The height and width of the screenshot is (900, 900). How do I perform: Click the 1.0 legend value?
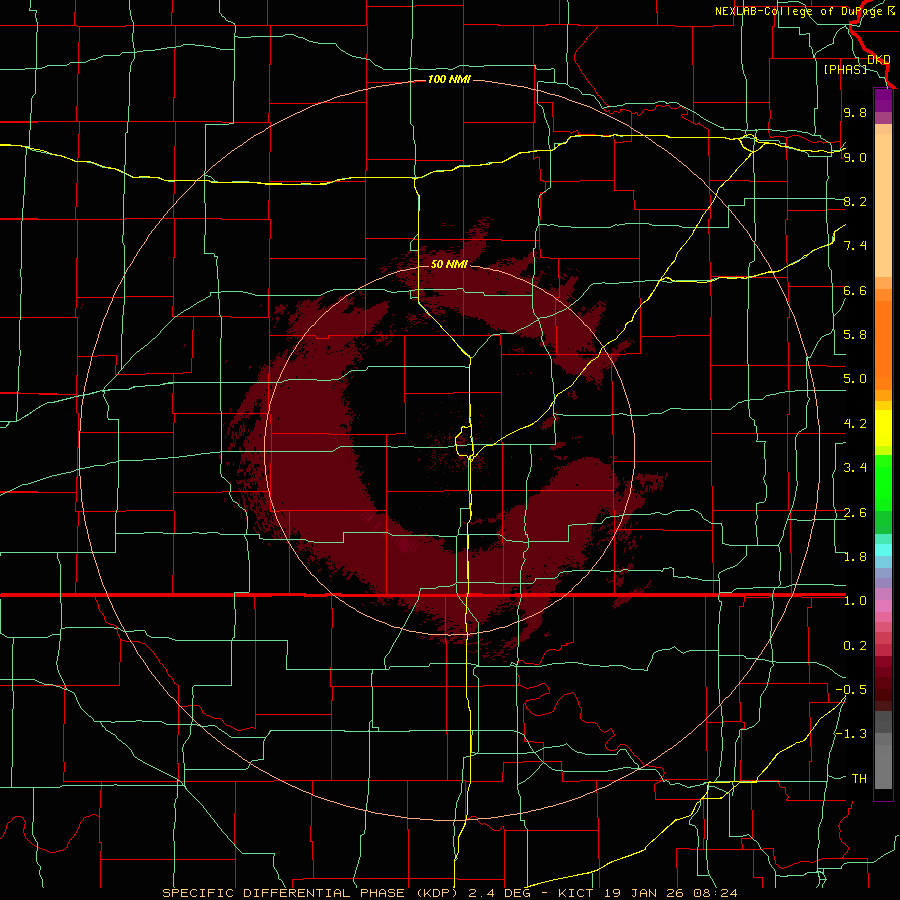click(855, 601)
